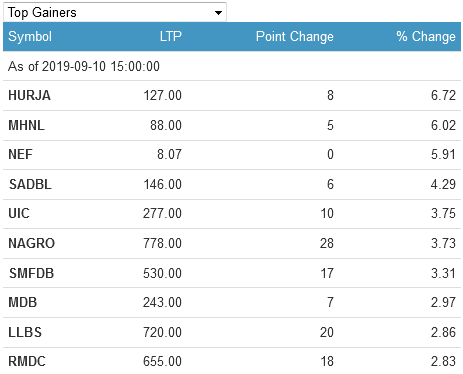Select the HURJA symbol
The height and width of the screenshot is (374, 463).
[29, 95]
